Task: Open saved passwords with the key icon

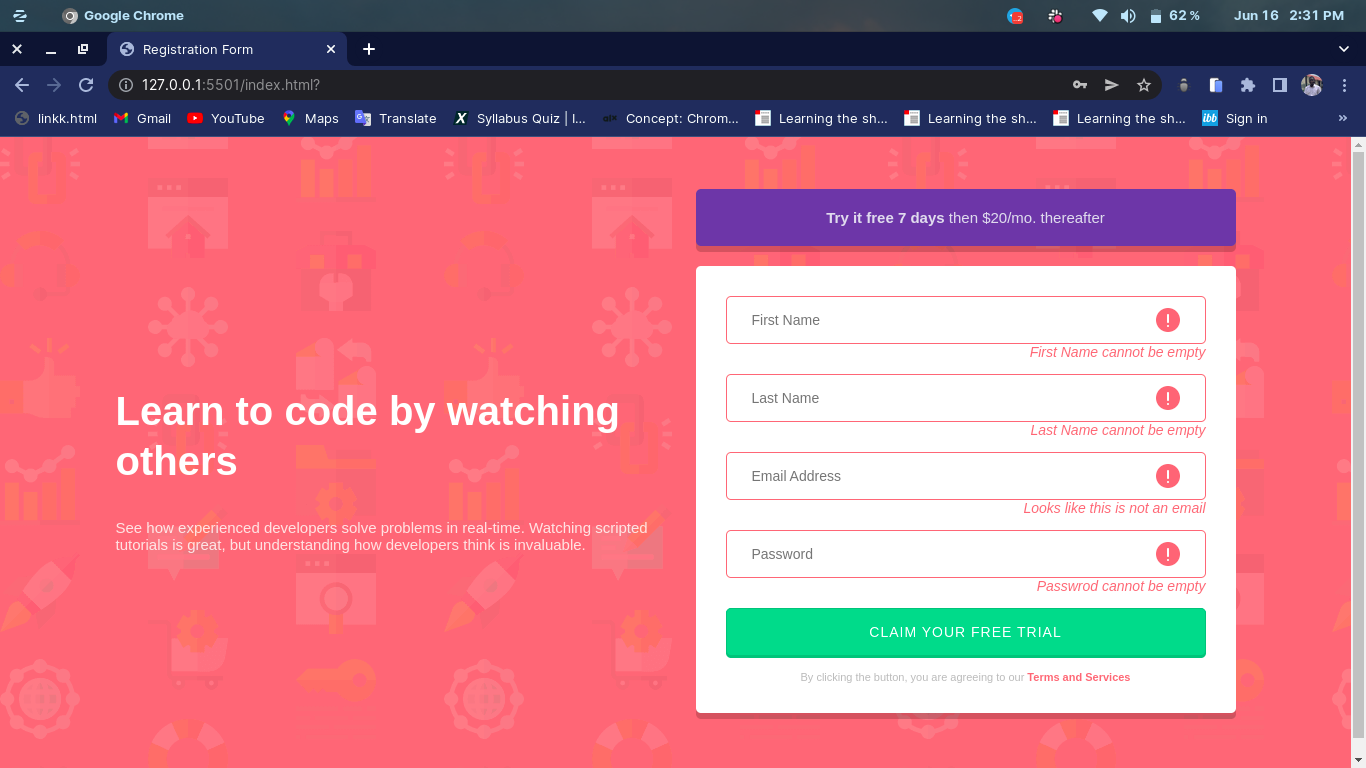Action: (x=1080, y=85)
